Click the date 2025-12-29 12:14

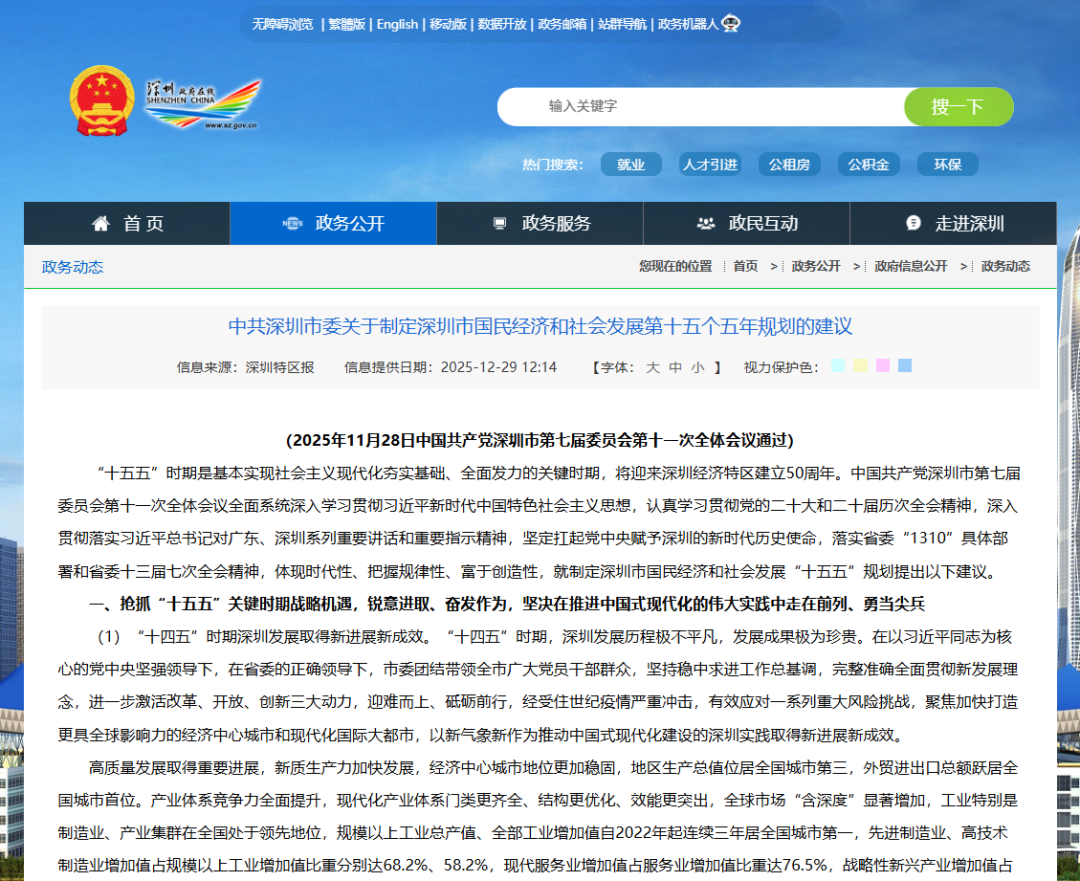(499, 367)
